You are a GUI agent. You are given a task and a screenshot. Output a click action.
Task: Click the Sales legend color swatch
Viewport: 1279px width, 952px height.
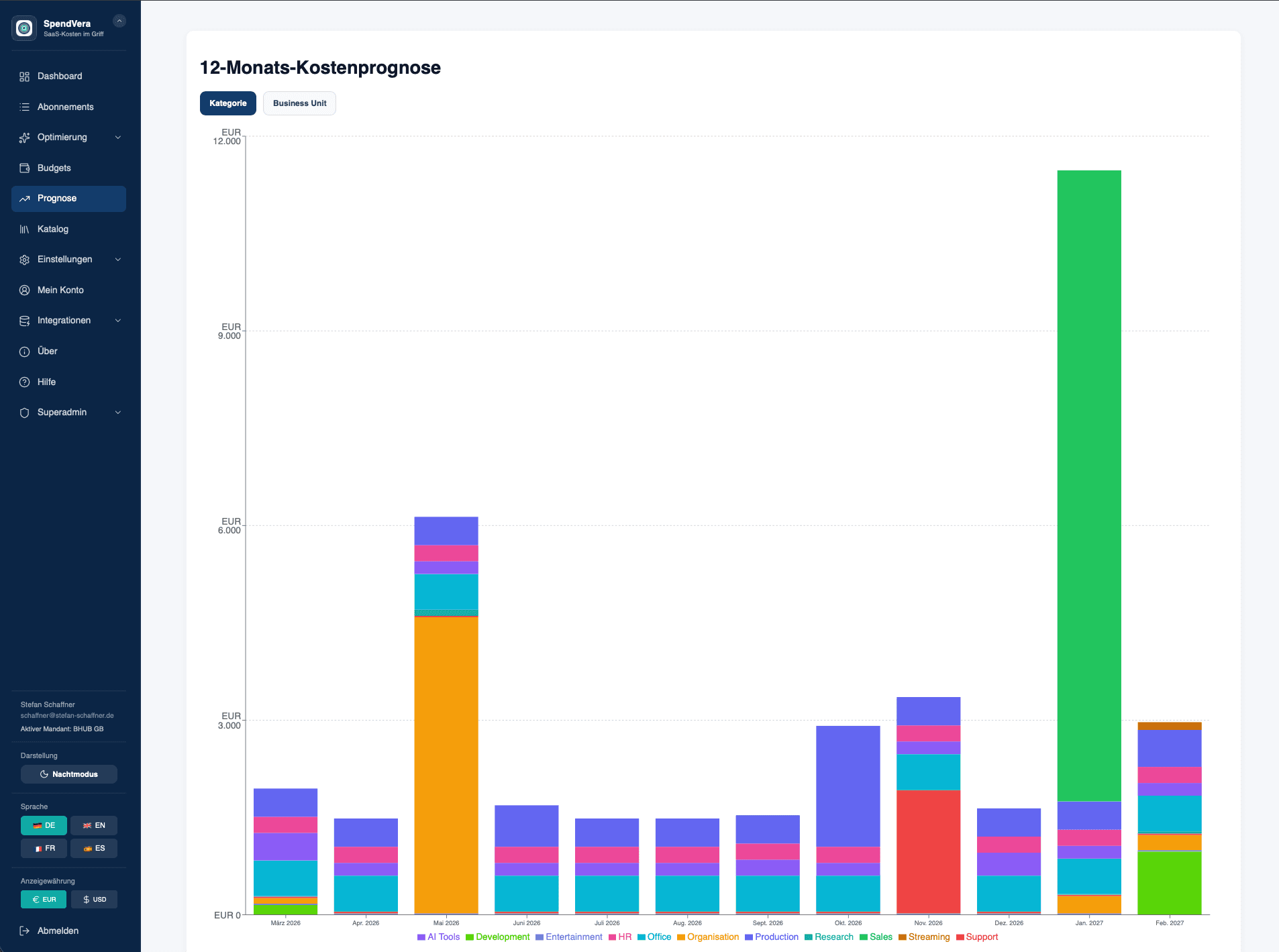(864, 937)
